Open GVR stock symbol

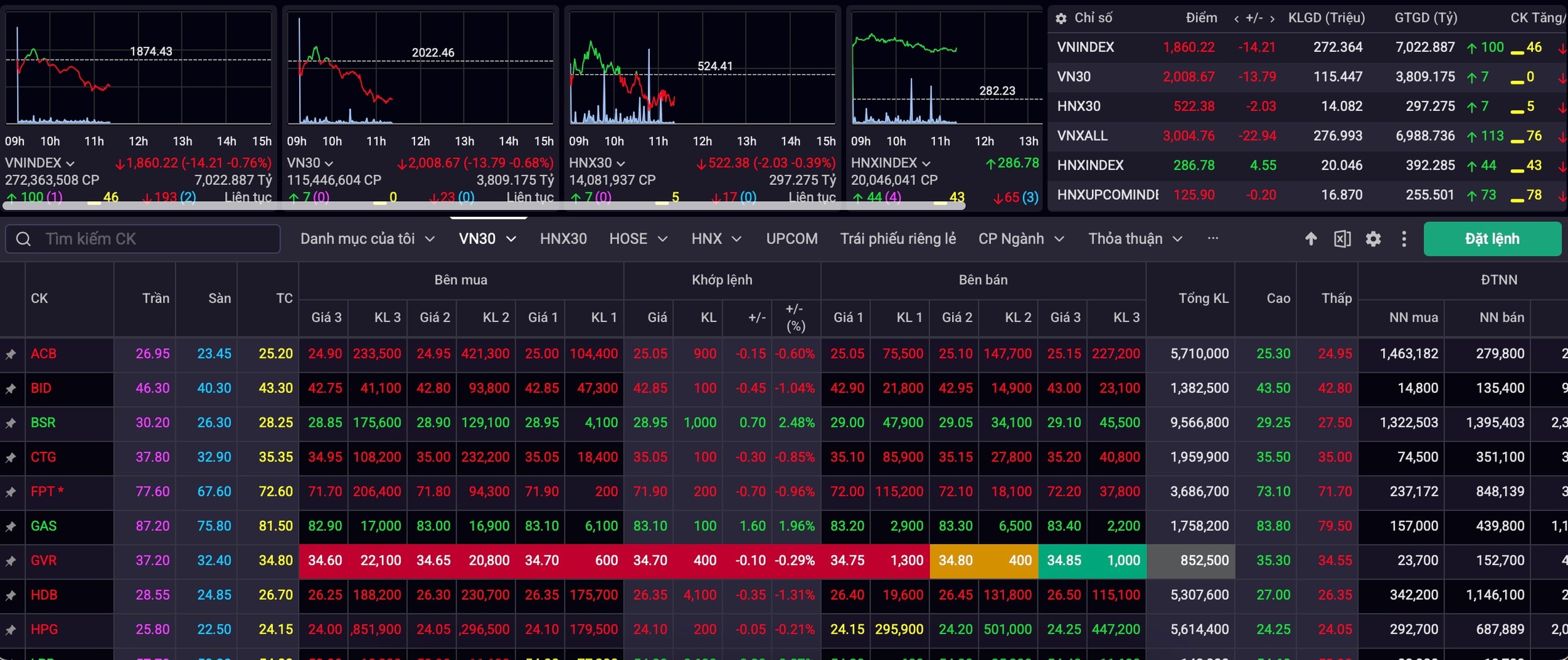click(x=44, y=561)
